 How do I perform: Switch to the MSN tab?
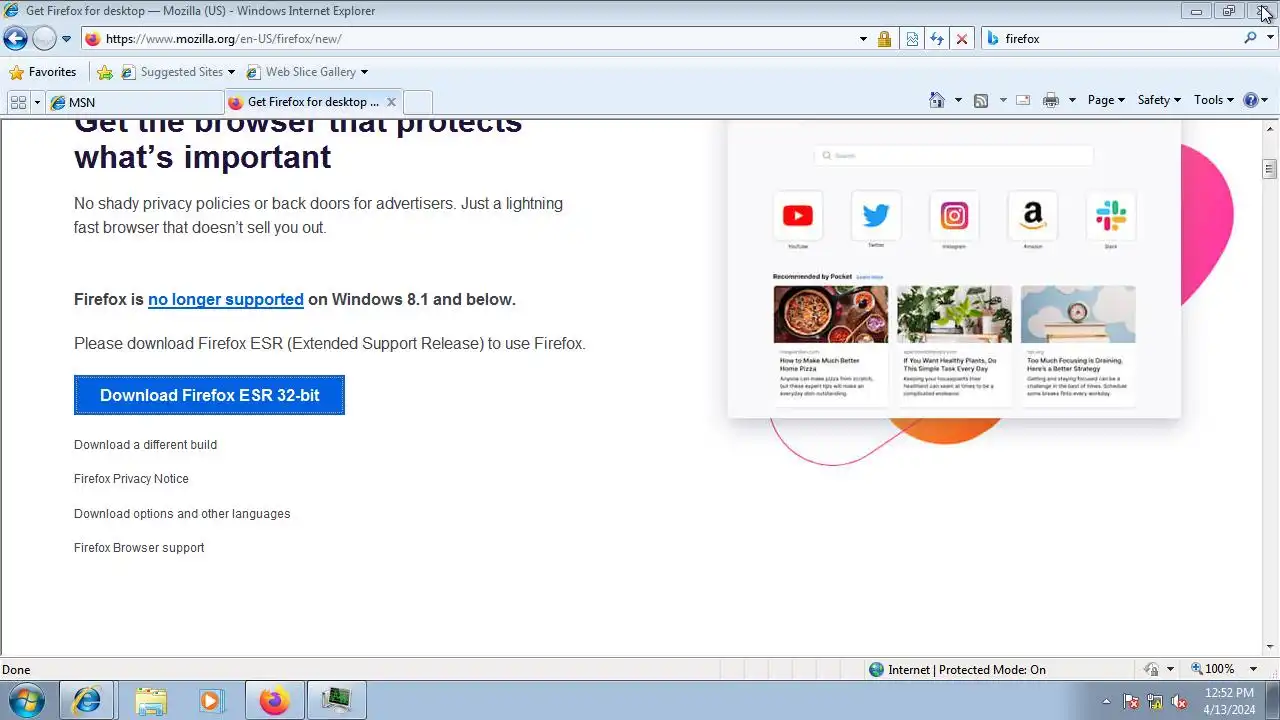point(134,102)
